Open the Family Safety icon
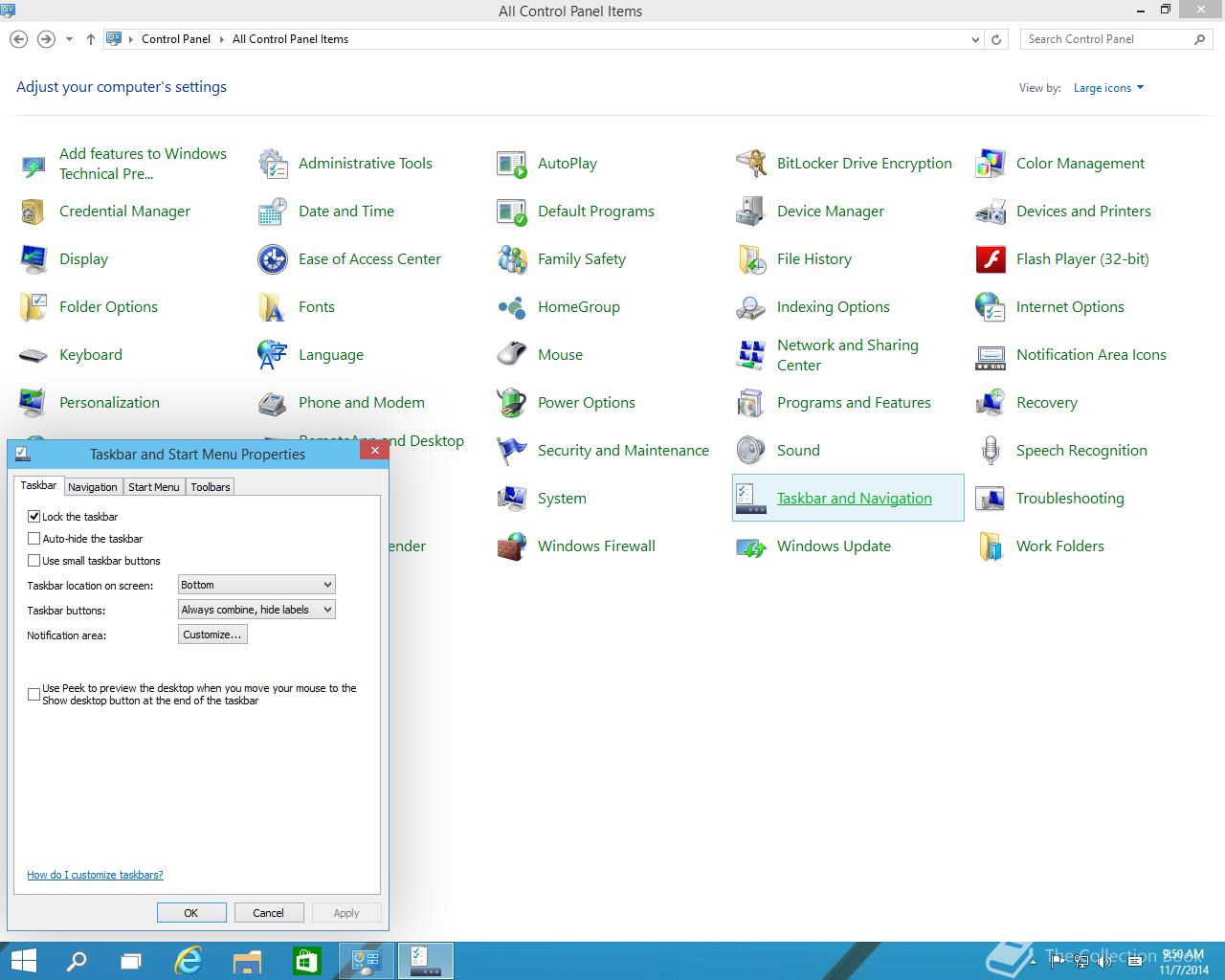Viewport: 1225px width, 980px height. tap(512, 259)
